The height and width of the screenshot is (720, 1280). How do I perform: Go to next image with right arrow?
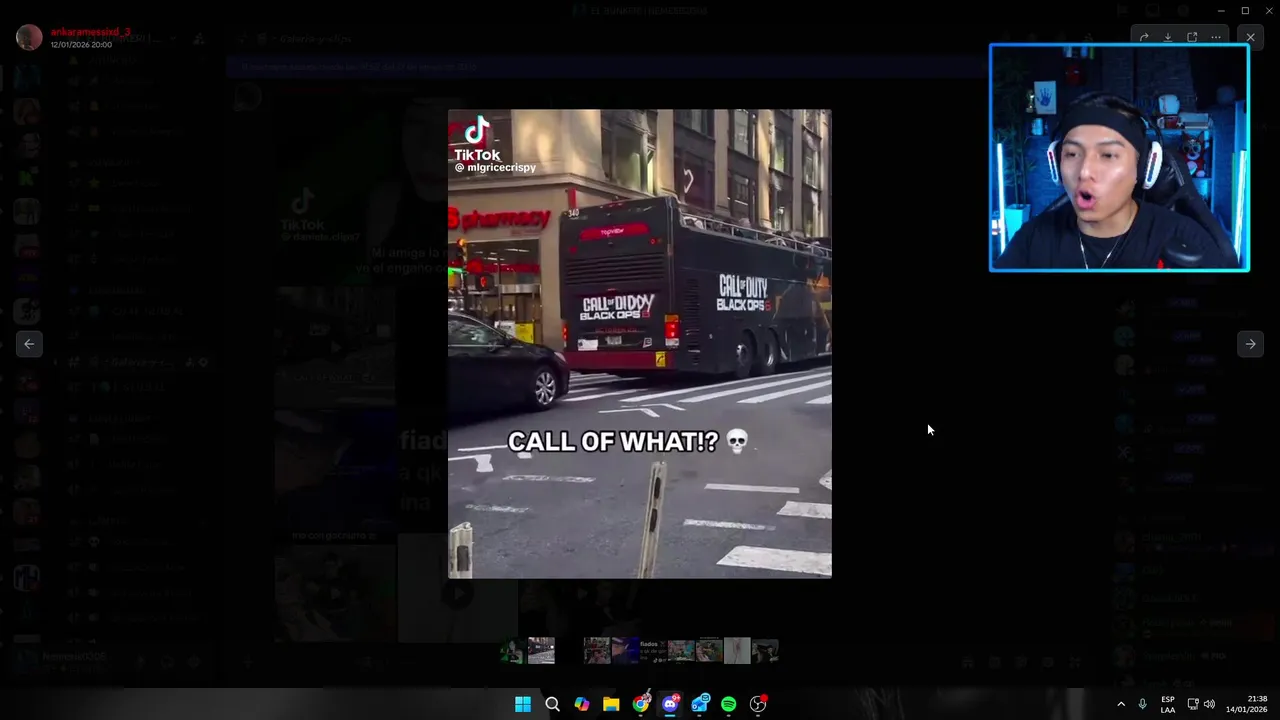[x=1250, y=344]
